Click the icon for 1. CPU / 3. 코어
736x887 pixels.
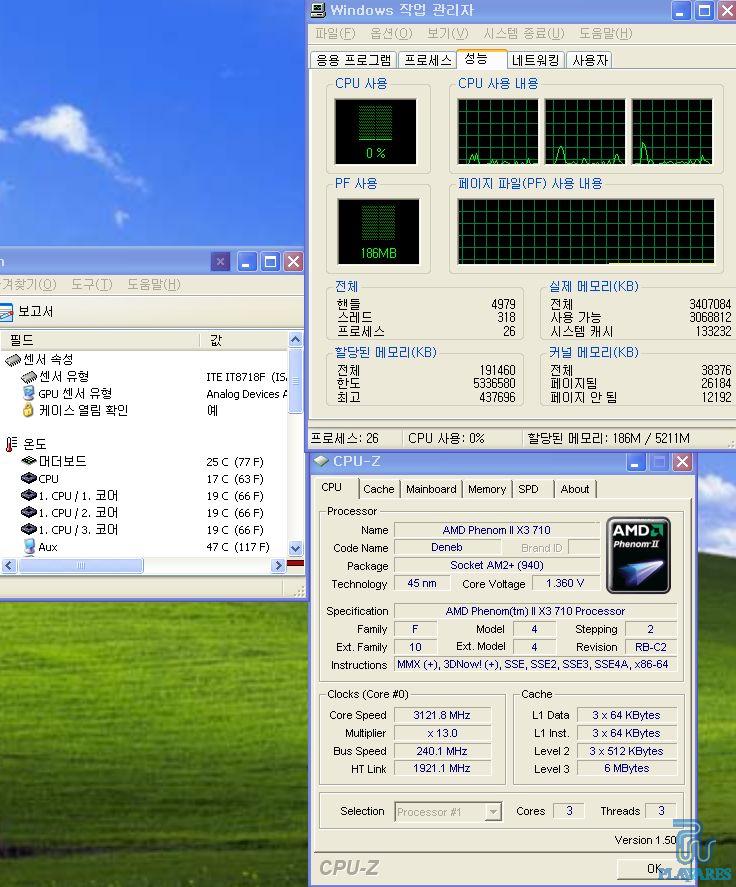click(x=28, y=529)
